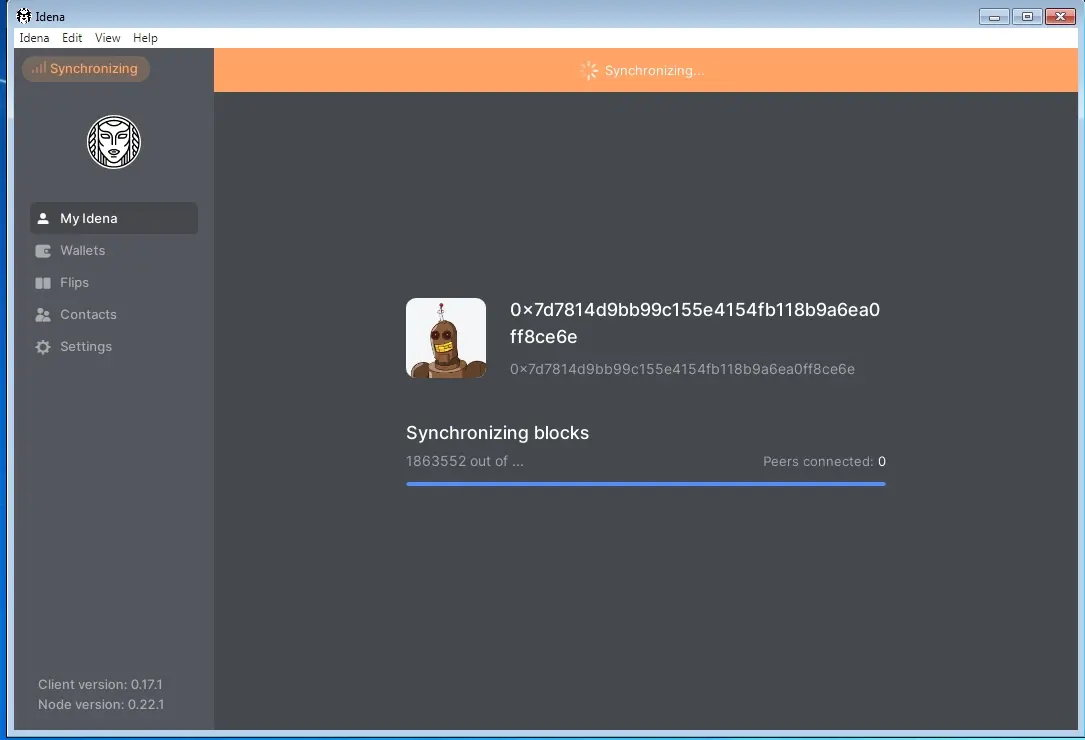
Task: Open the Edit menu
Action: coord(72,38)
